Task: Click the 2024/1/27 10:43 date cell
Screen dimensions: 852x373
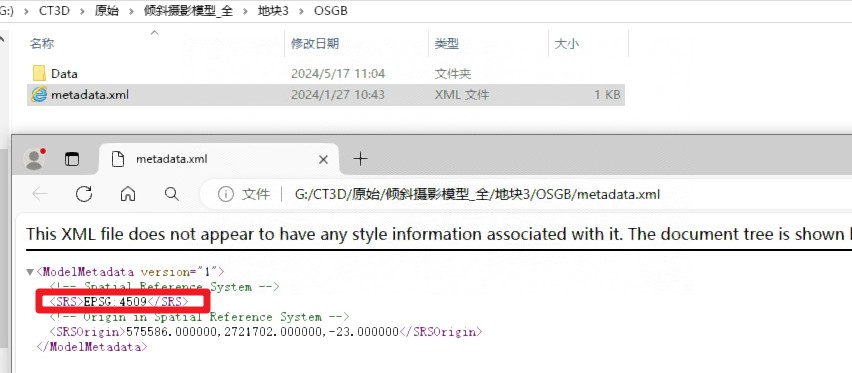Action: 338,95
